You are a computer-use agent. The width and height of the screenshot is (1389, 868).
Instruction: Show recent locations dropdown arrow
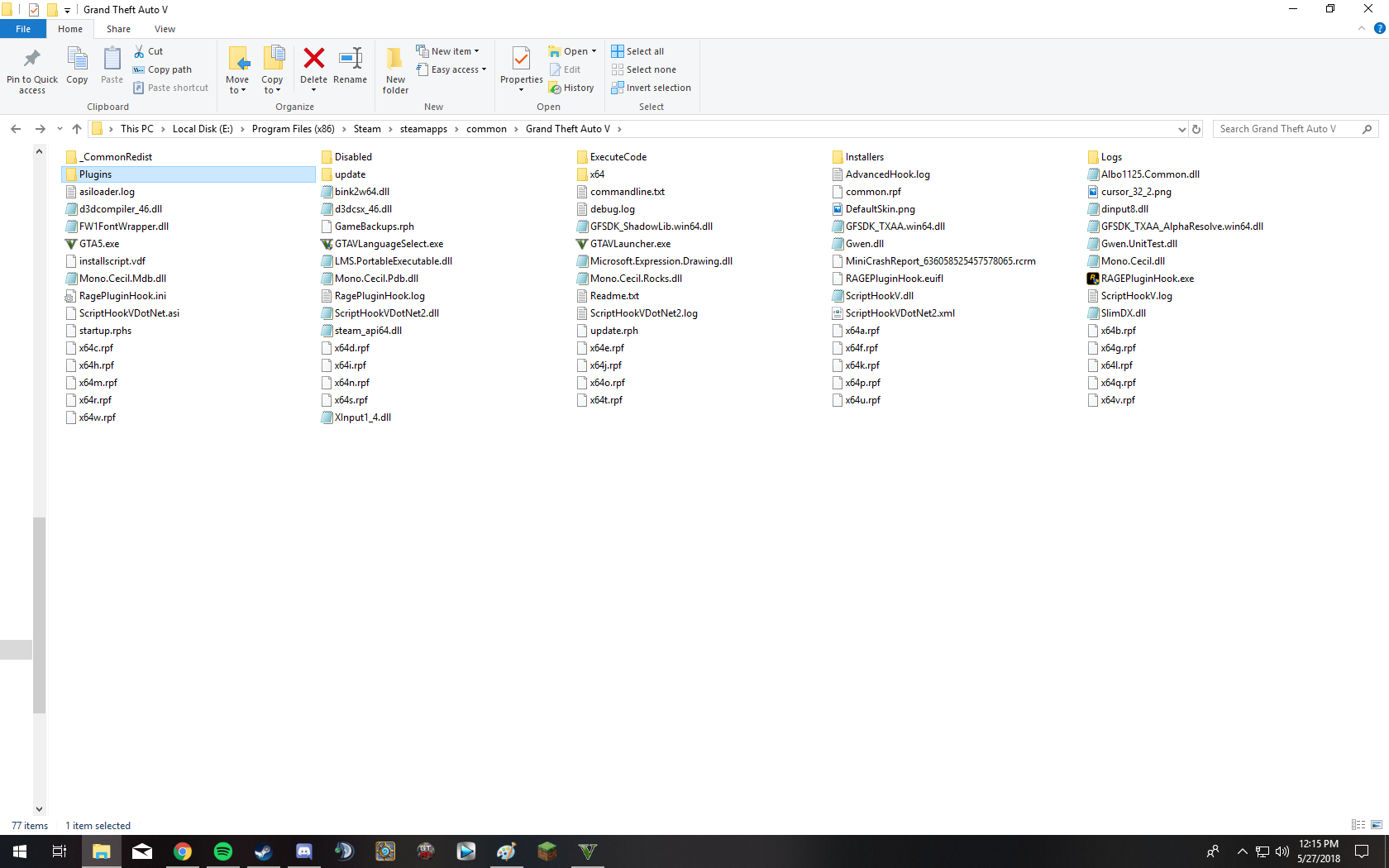[x=60, y=129]
